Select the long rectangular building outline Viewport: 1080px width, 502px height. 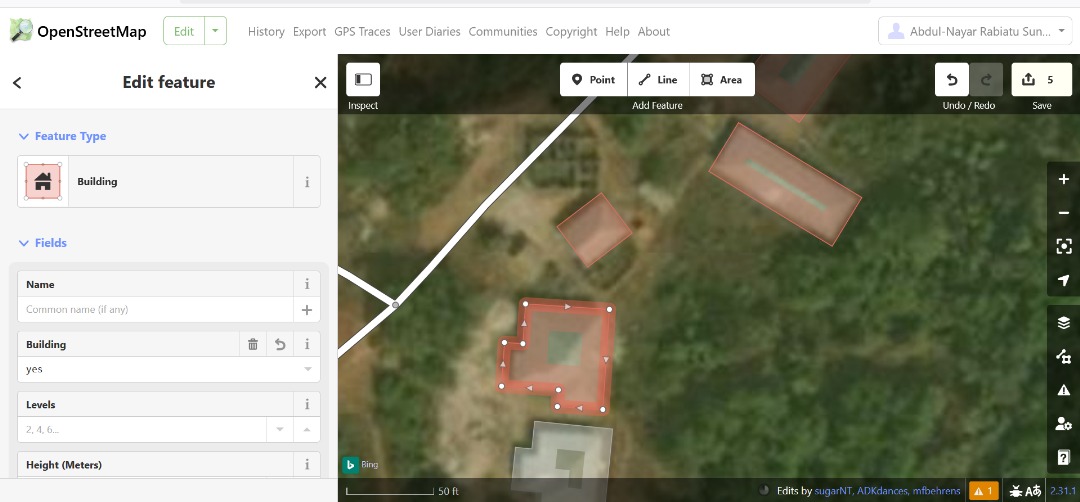point(785,184)
